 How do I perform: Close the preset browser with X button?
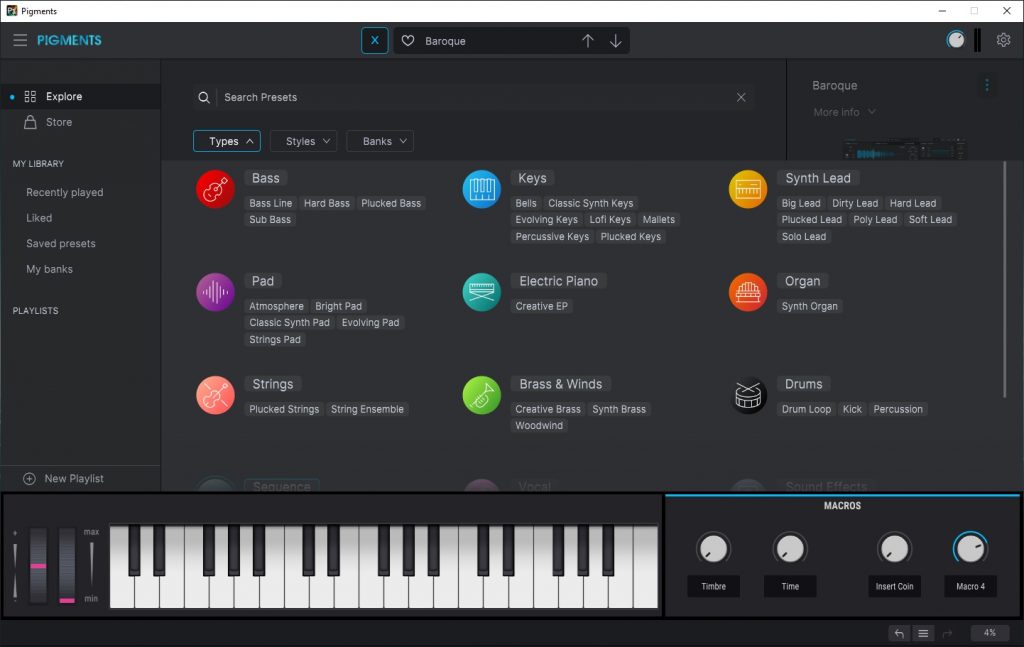375,40
